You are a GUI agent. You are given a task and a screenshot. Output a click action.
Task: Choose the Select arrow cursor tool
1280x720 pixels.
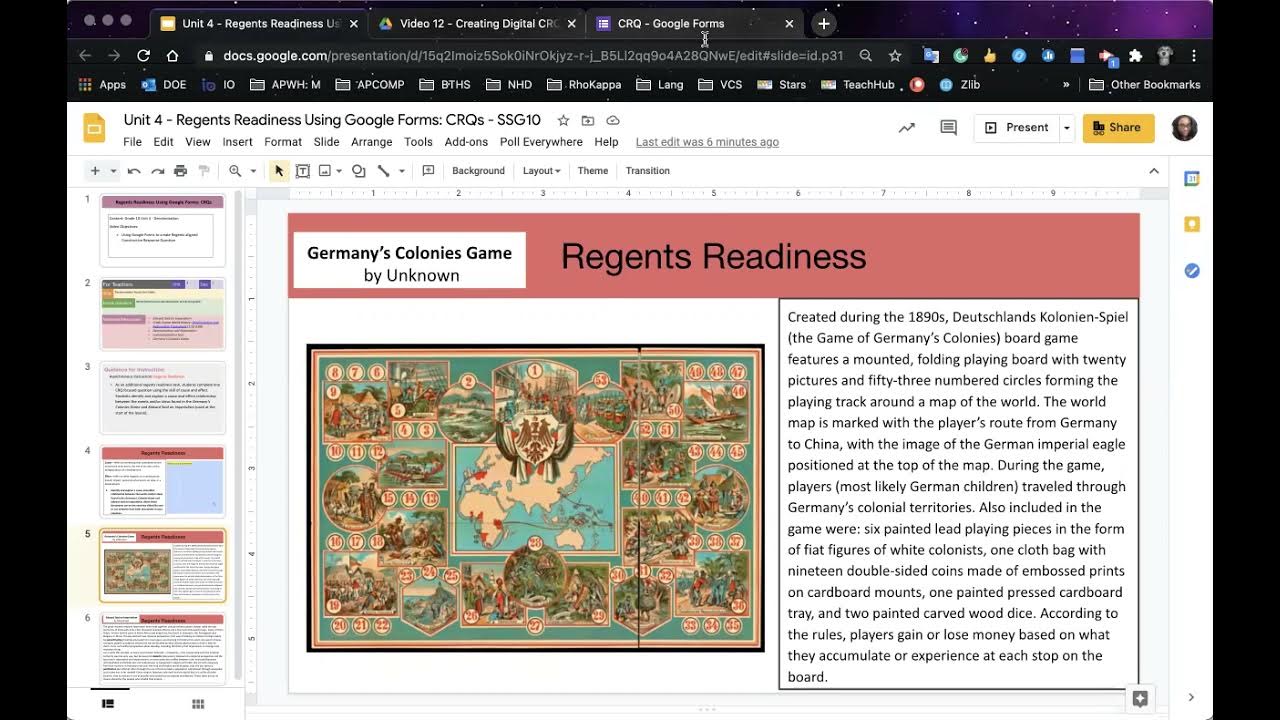point(279,171)
